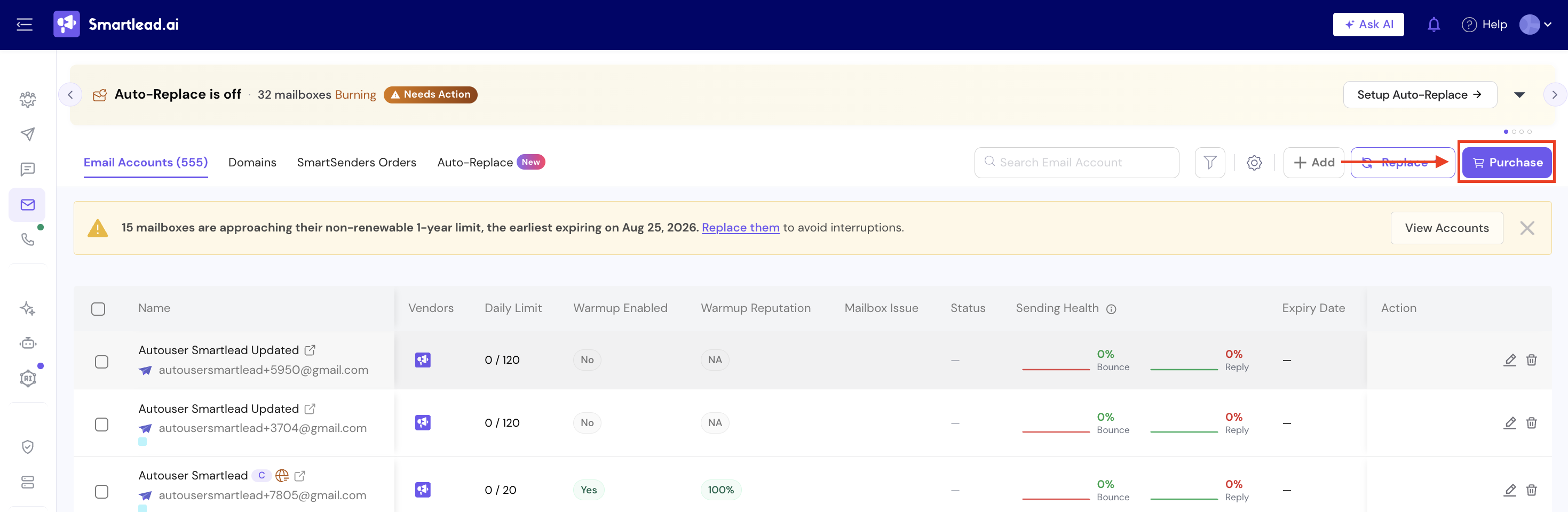Image resolution: width=1568 pixels, height=512 pixels.
Task: Click the Purchase button
Action: (x=1507, y=162)
